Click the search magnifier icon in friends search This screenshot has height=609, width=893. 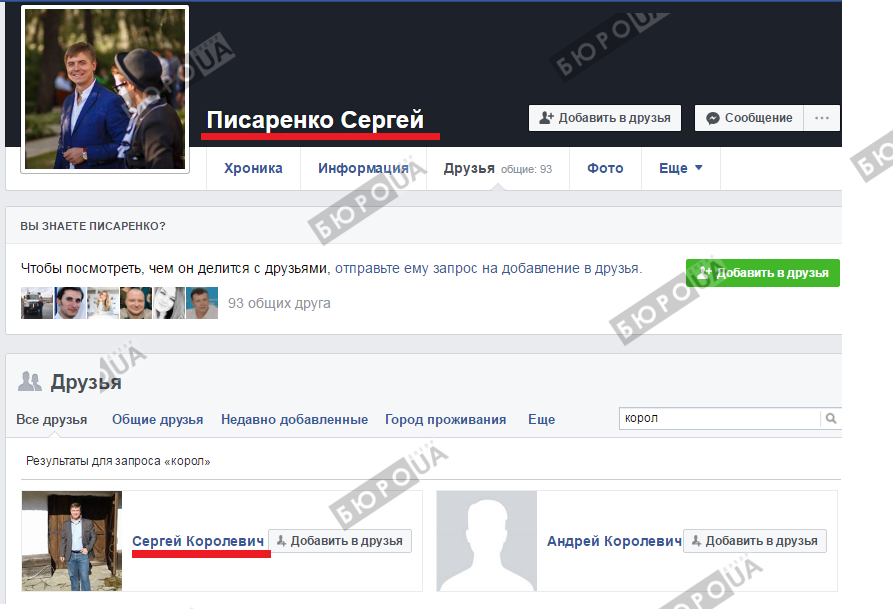tap(830, 419)
